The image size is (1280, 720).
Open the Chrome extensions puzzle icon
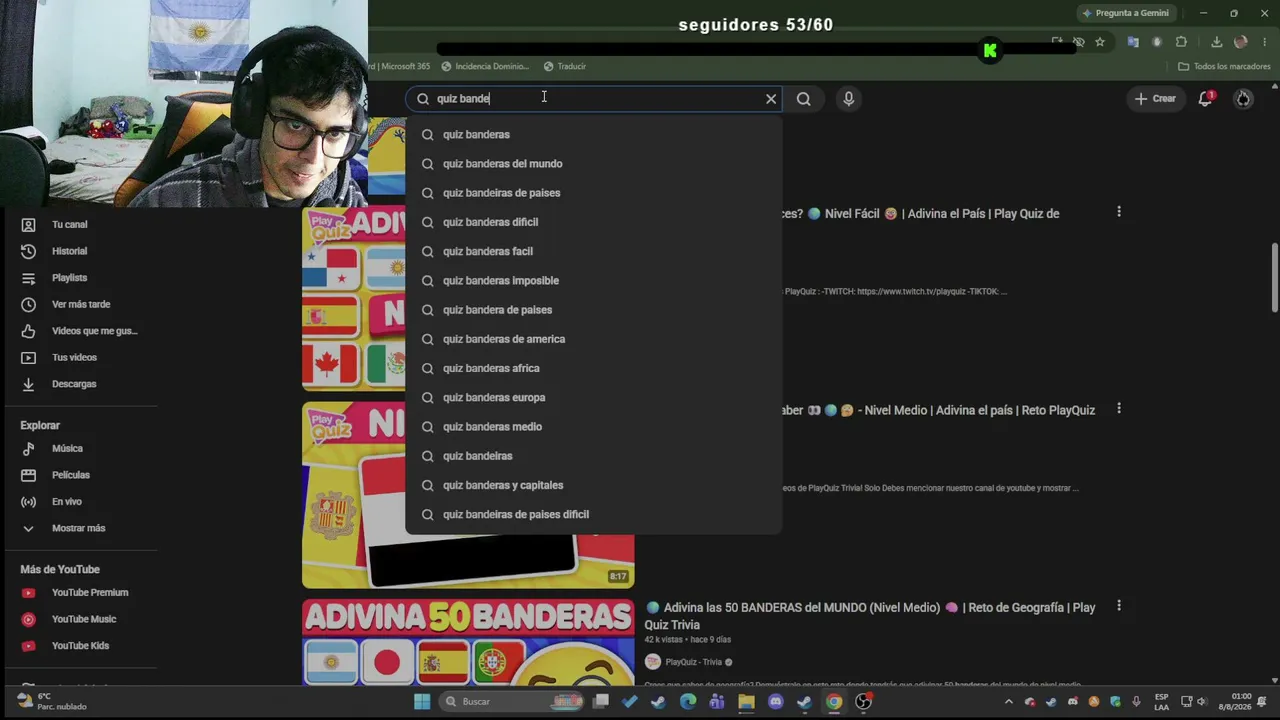[1181, 42]
